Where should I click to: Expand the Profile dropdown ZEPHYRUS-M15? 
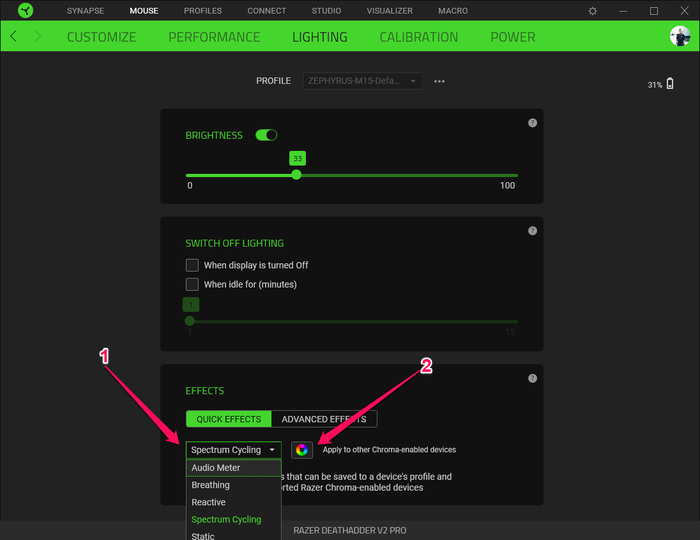362,81
